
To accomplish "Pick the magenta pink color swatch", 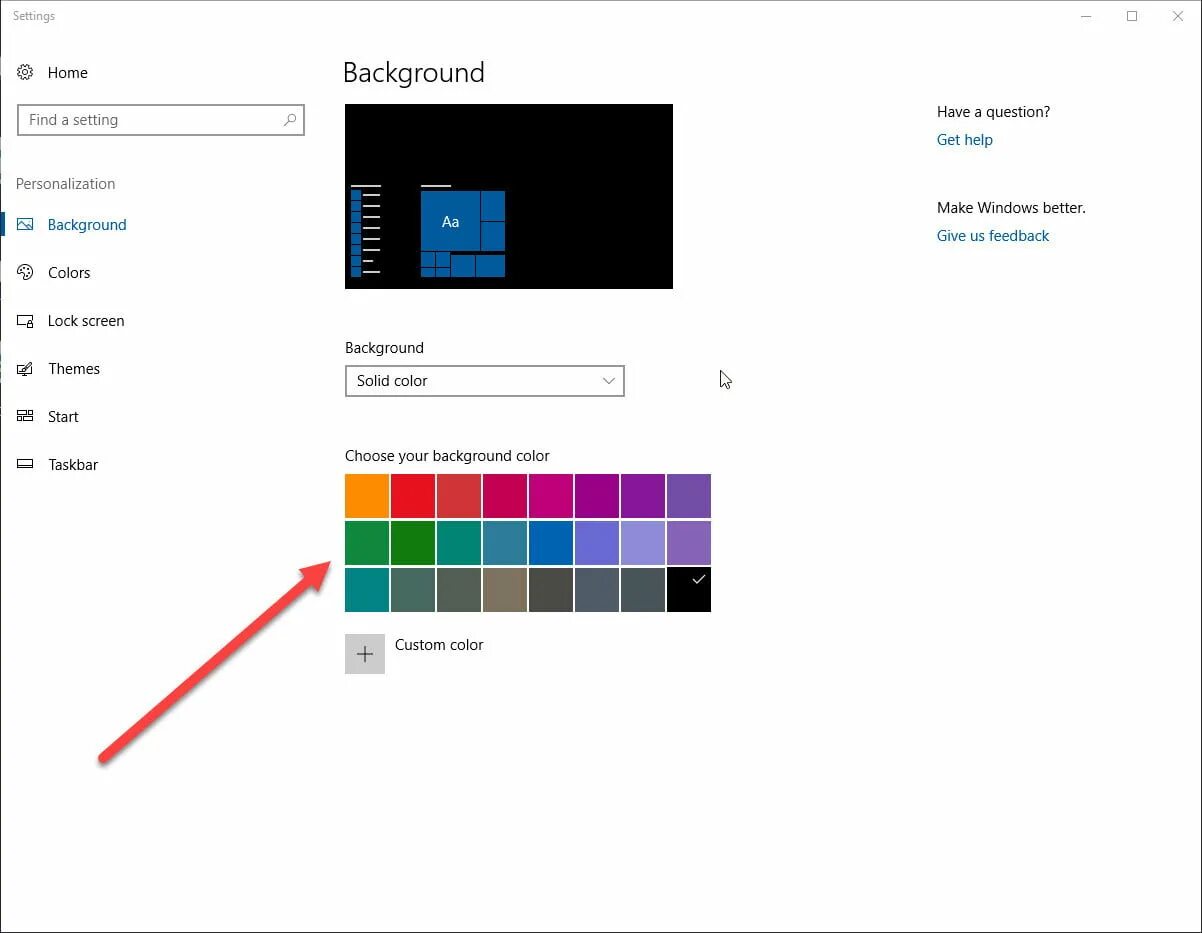I will pyautogui.click(x=551, y=496).
